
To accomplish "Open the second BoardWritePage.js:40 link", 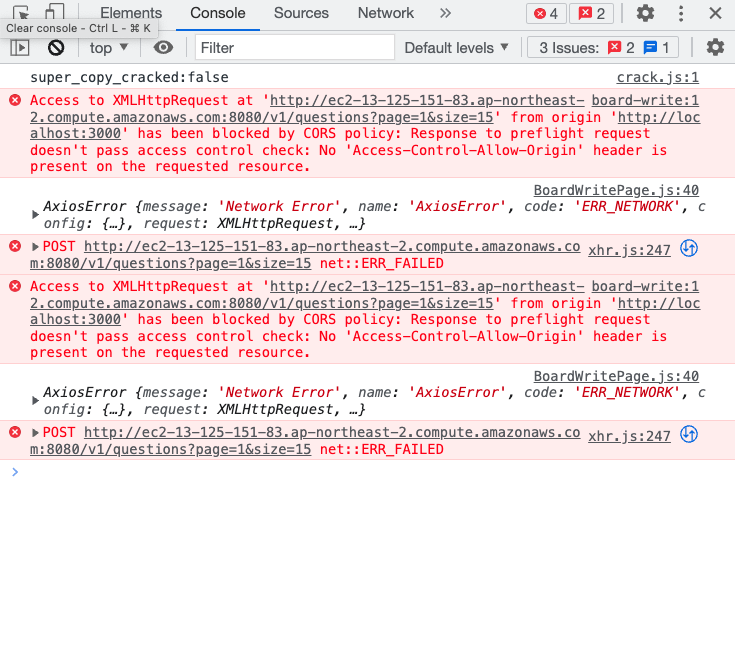I will (x=616, y=377).
